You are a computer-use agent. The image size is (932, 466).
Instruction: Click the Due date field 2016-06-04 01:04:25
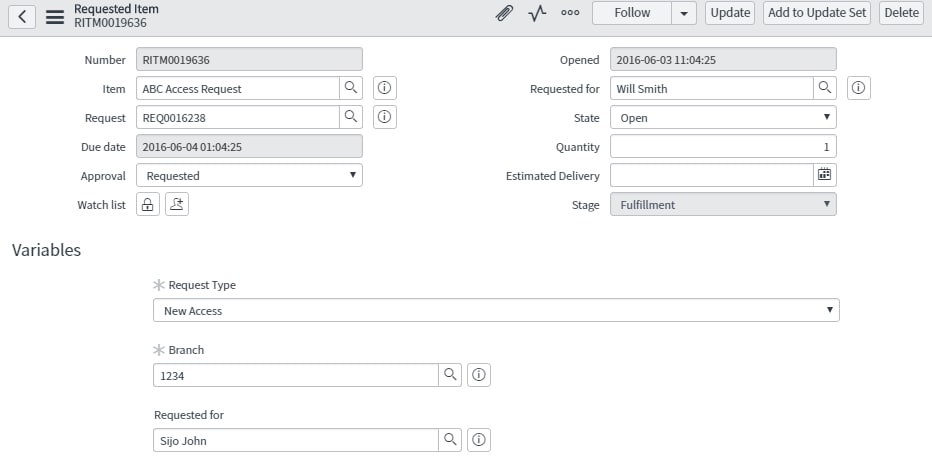pos(249,146)
